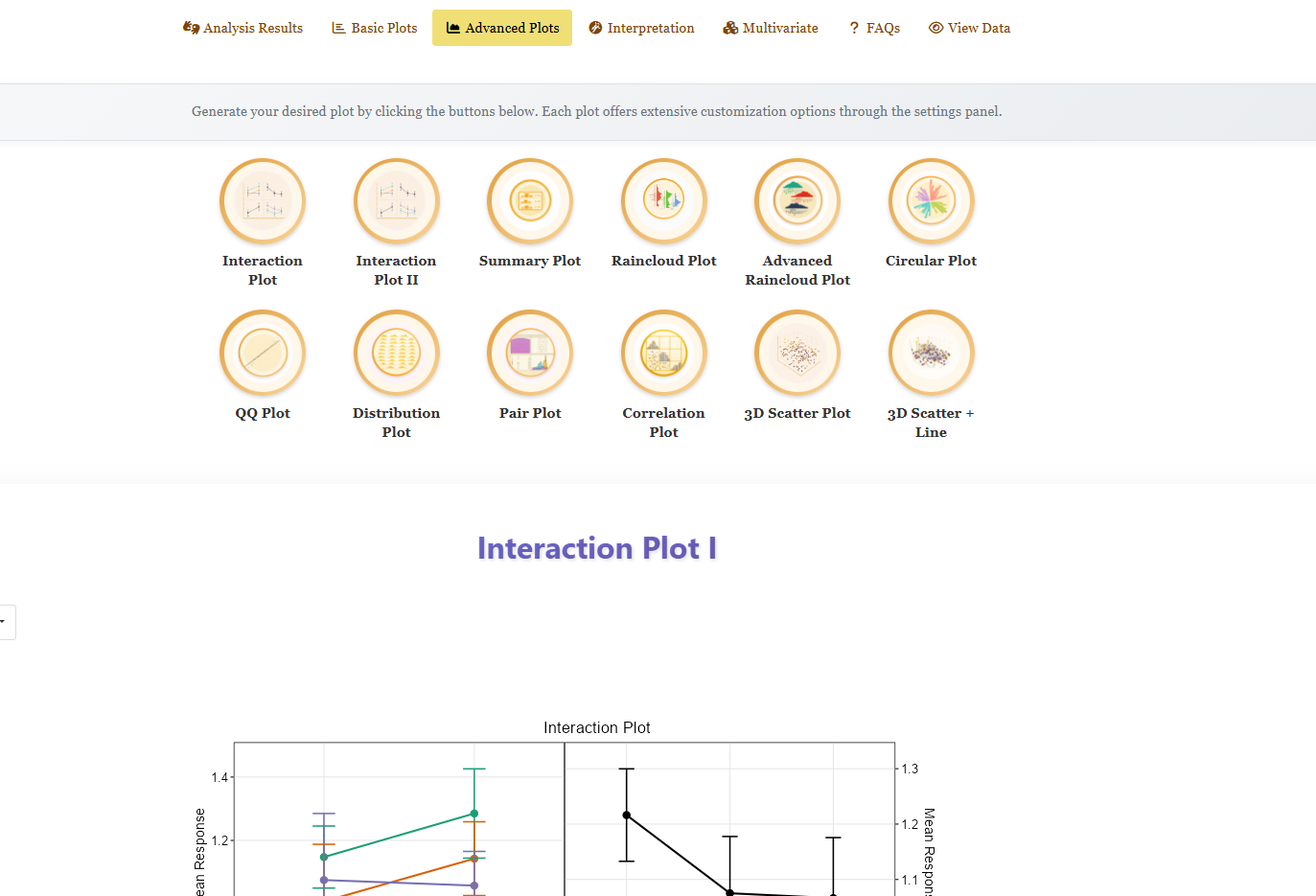This screenshot has height=896, width=1316.
Task: Select the 3D Scatter Plot icon
Action: (797, 353)
